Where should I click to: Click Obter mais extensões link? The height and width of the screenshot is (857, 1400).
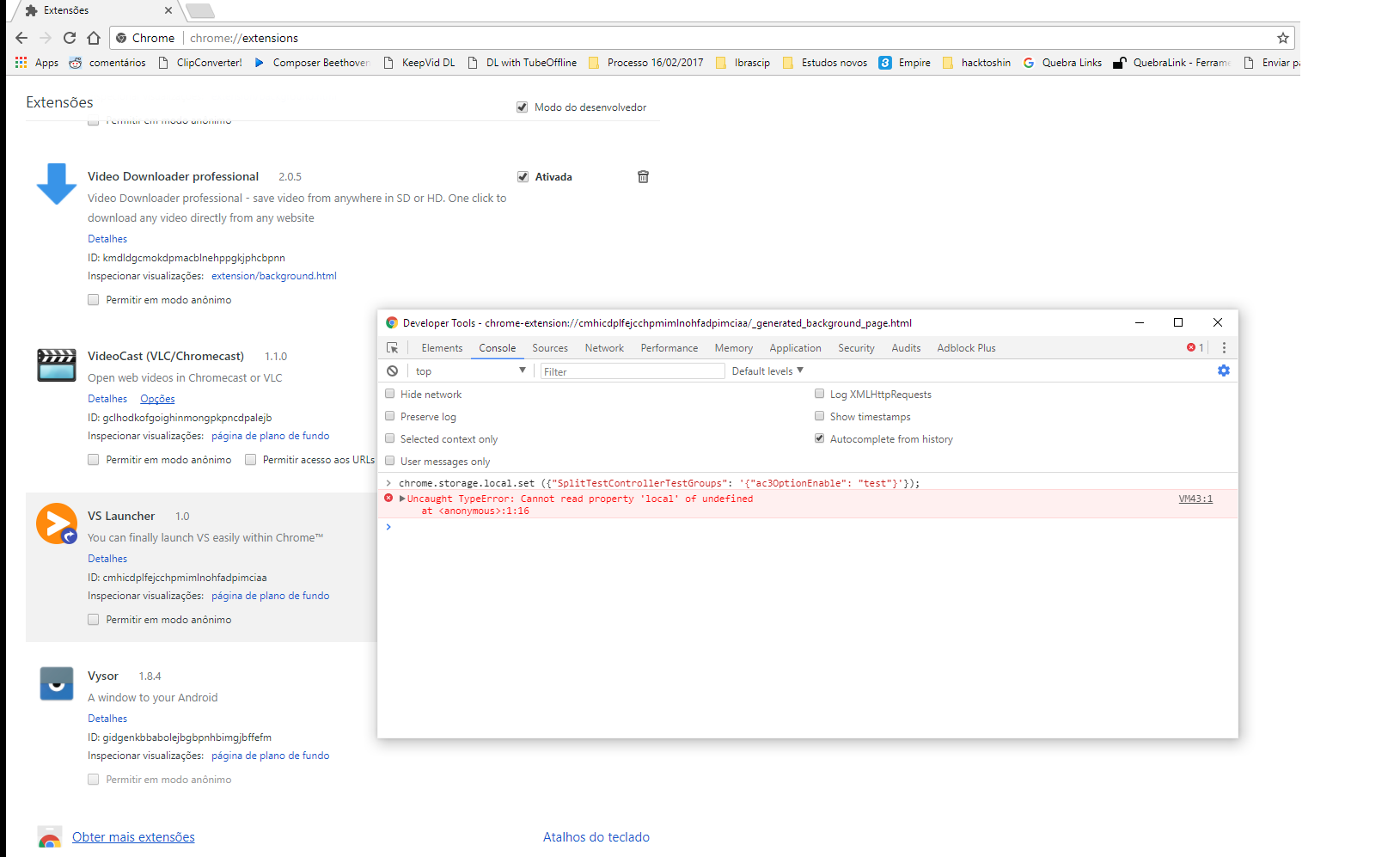(x=133, y=837)
